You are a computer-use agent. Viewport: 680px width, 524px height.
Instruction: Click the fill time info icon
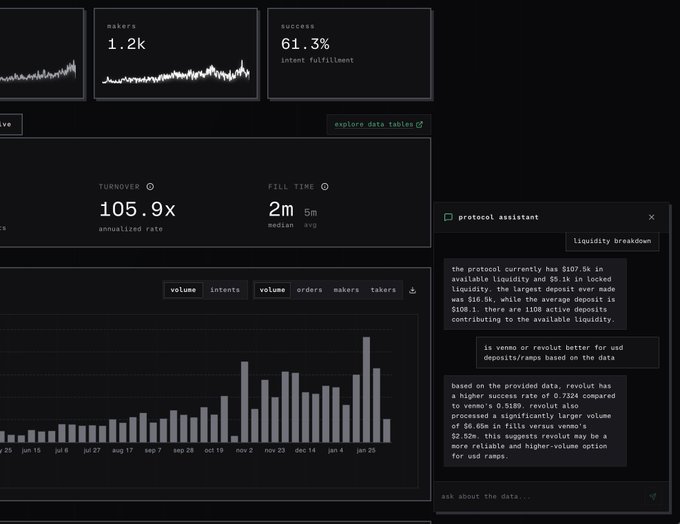(x=325, y=187)
